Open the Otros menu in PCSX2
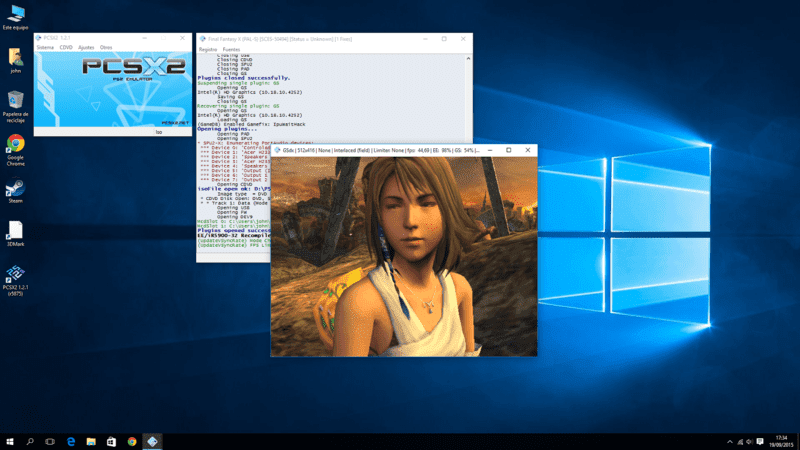This screenshot has height=450, width=800. click(x=106, y=47)
